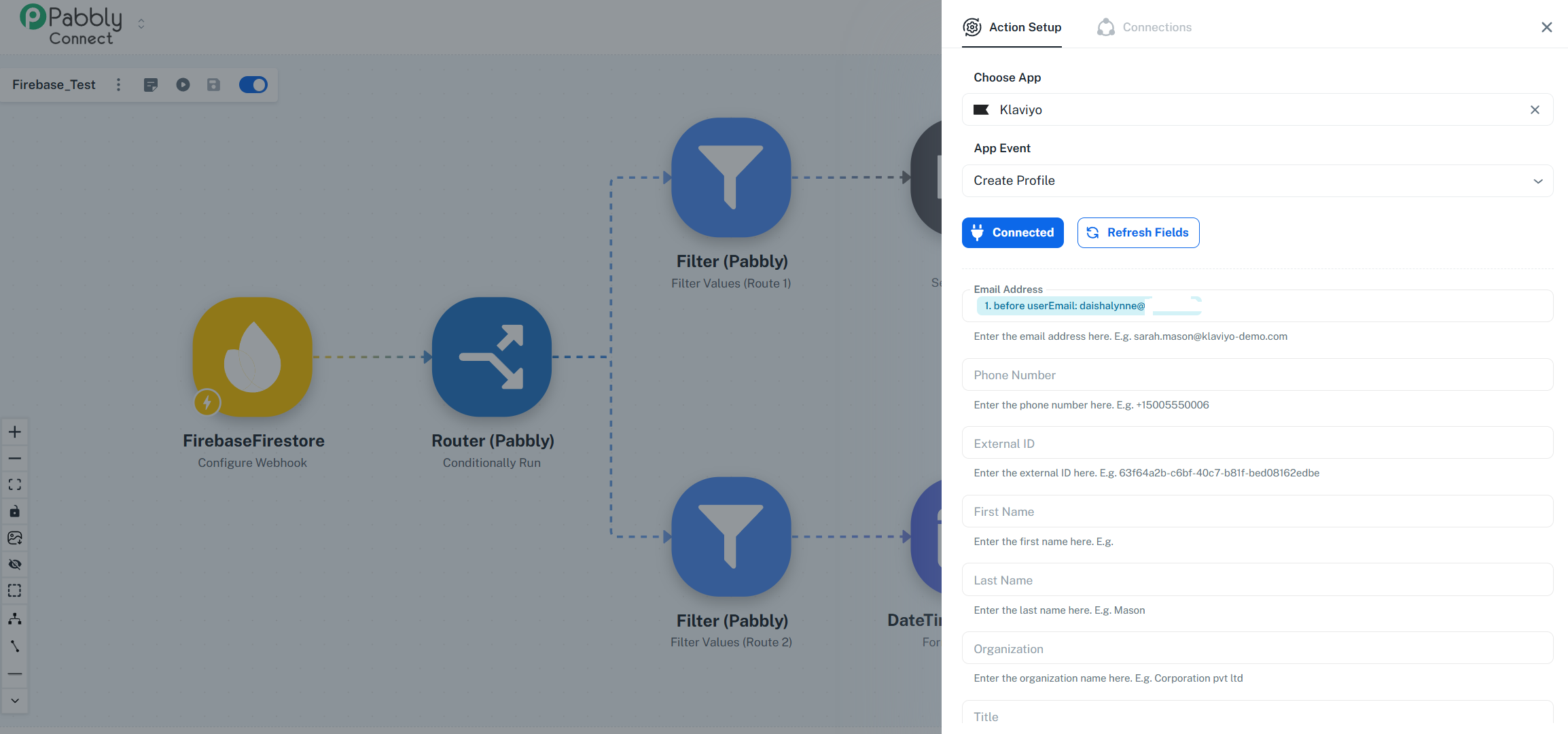This screenshot has height=734, width=1568.
Task: Activate the dashed selection box tool
Action: [x=15, y=591]
